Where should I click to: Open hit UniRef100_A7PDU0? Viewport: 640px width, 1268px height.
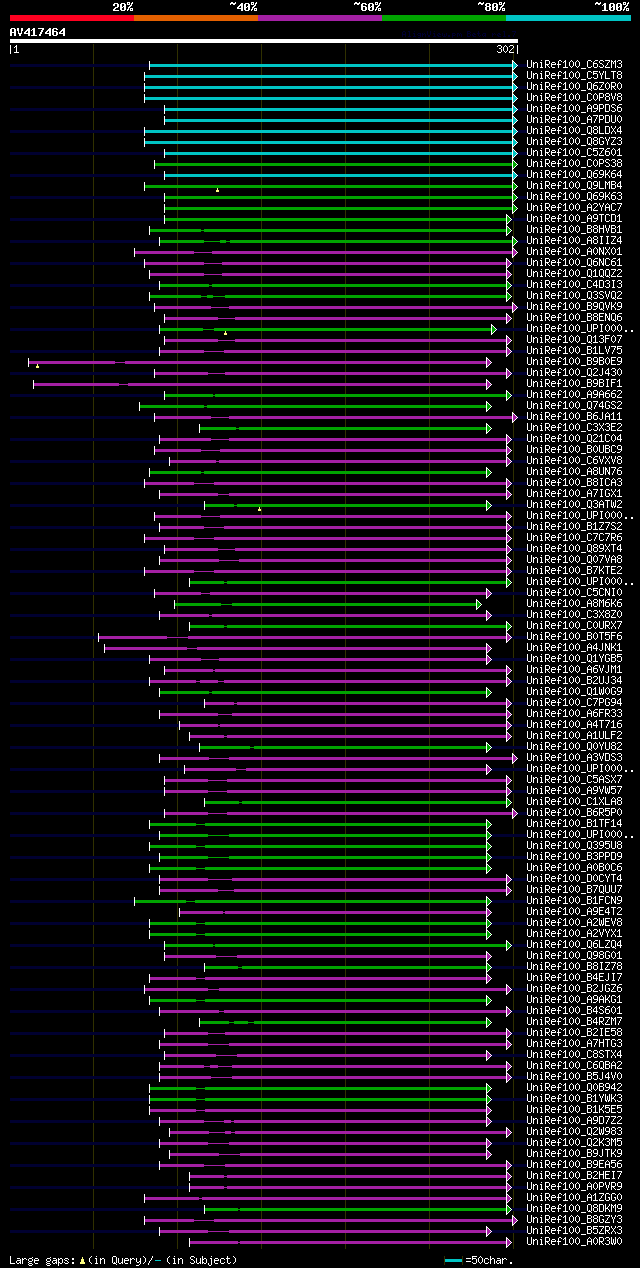coord(574,119)
